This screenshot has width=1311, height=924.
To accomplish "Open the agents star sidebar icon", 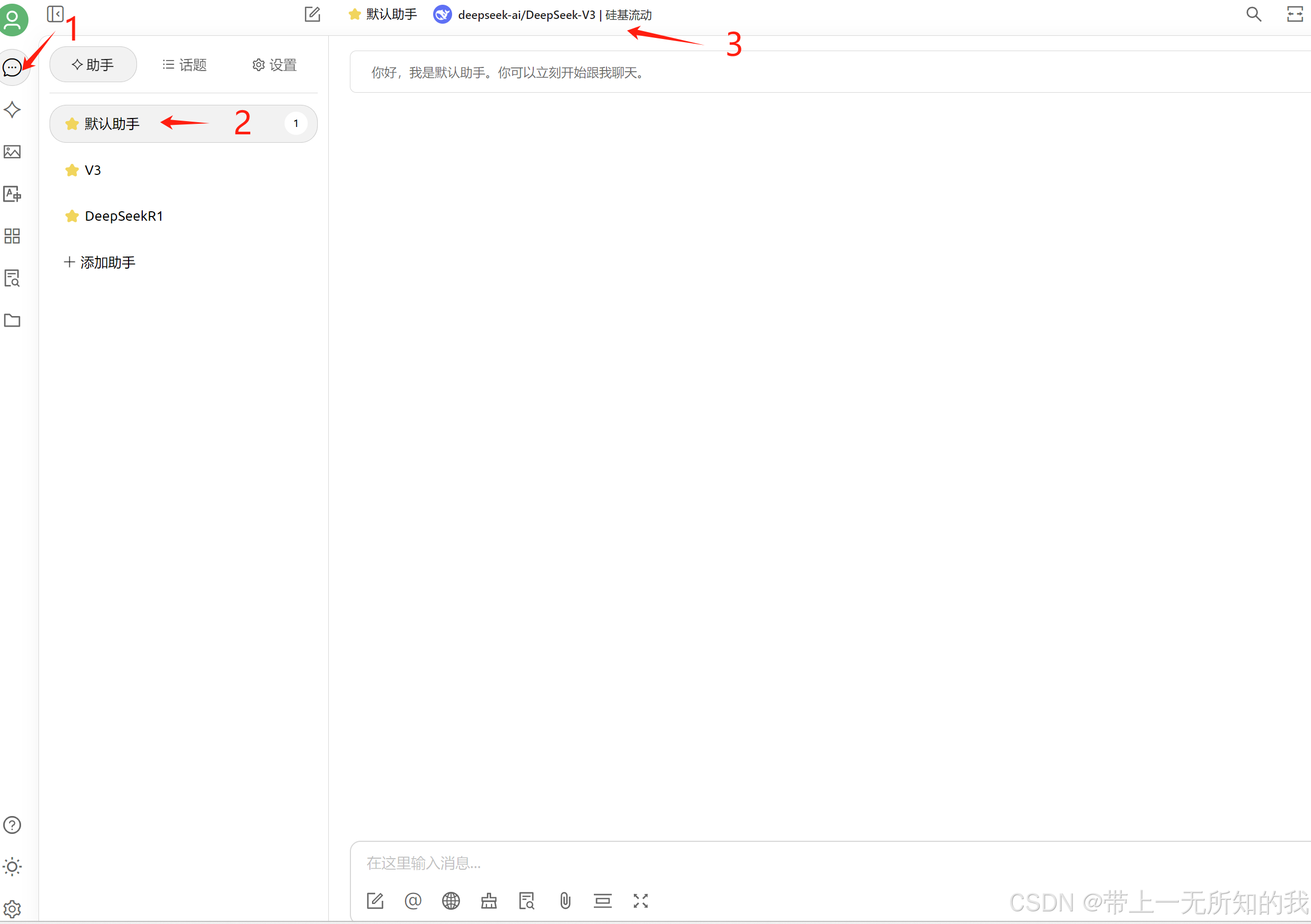I will tap(13, 110).
